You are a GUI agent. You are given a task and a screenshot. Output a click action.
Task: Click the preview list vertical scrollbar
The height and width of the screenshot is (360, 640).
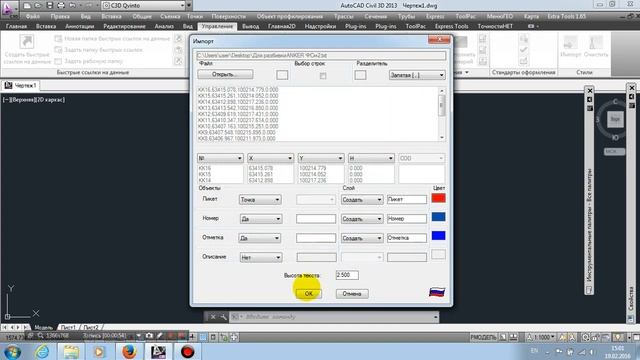click(442, 114)
